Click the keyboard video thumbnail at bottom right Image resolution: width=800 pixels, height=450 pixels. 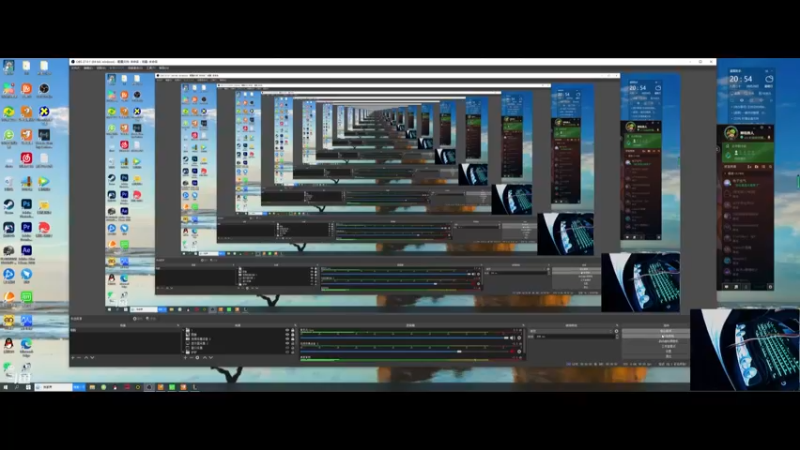click(x=745, y=349)
